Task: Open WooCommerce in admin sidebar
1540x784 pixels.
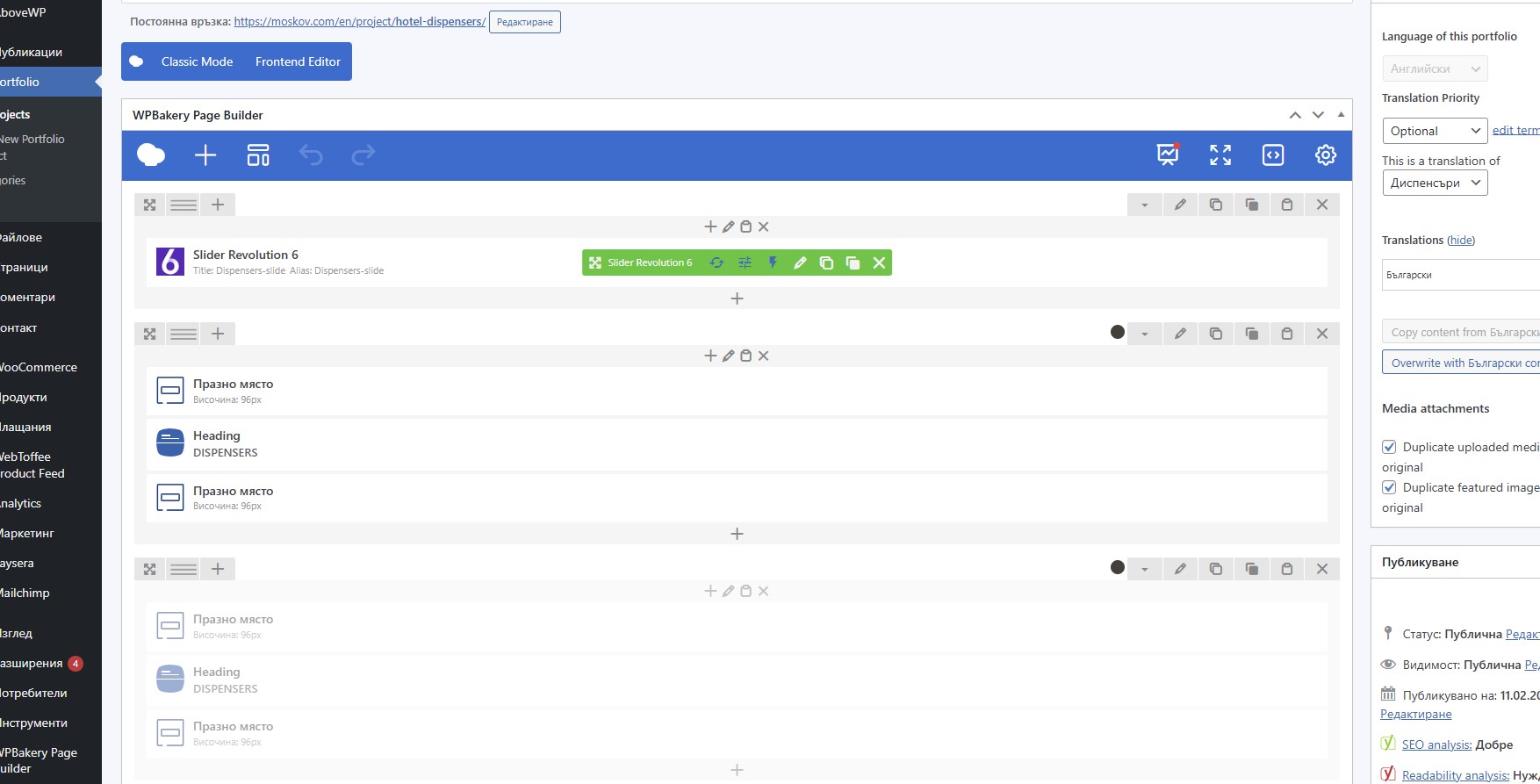Action: (x=51, y=367)
